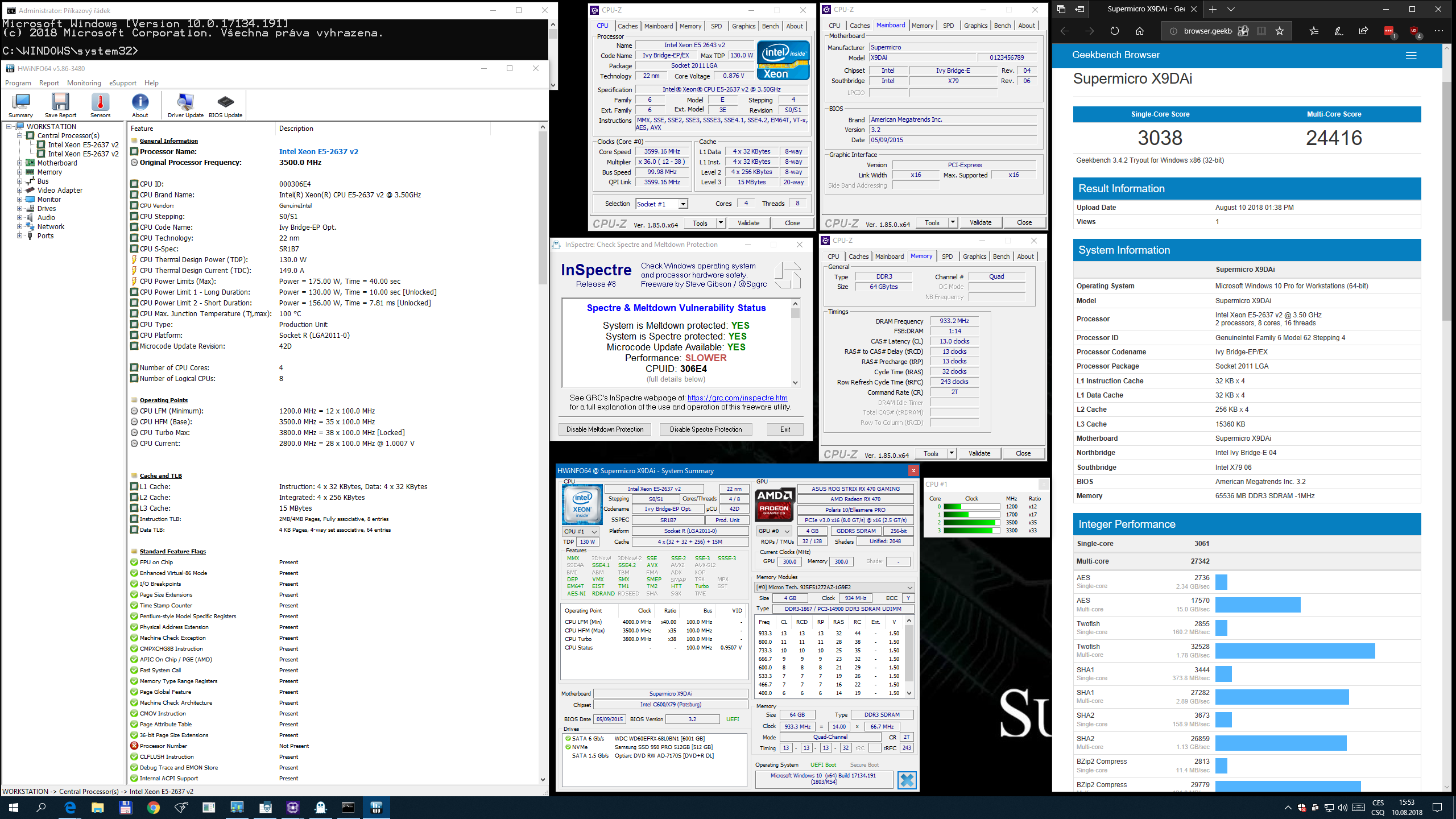Switch to Caches tab in first CPU-Z window

(627, 26)
